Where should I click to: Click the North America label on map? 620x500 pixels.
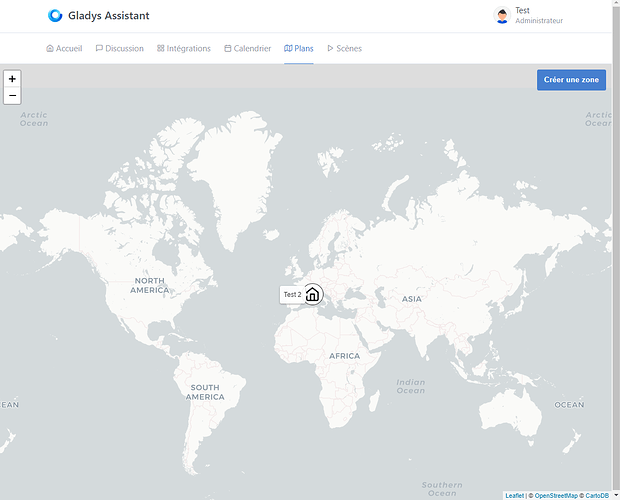150,285
